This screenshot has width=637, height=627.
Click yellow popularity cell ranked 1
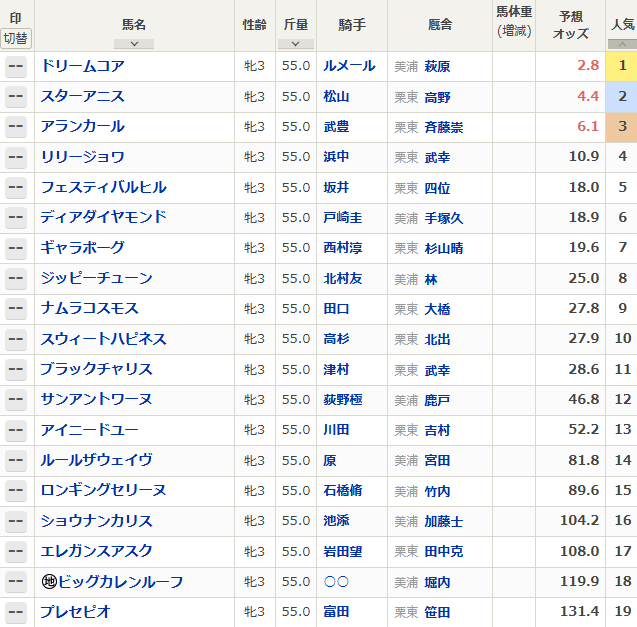coord(621,66)
